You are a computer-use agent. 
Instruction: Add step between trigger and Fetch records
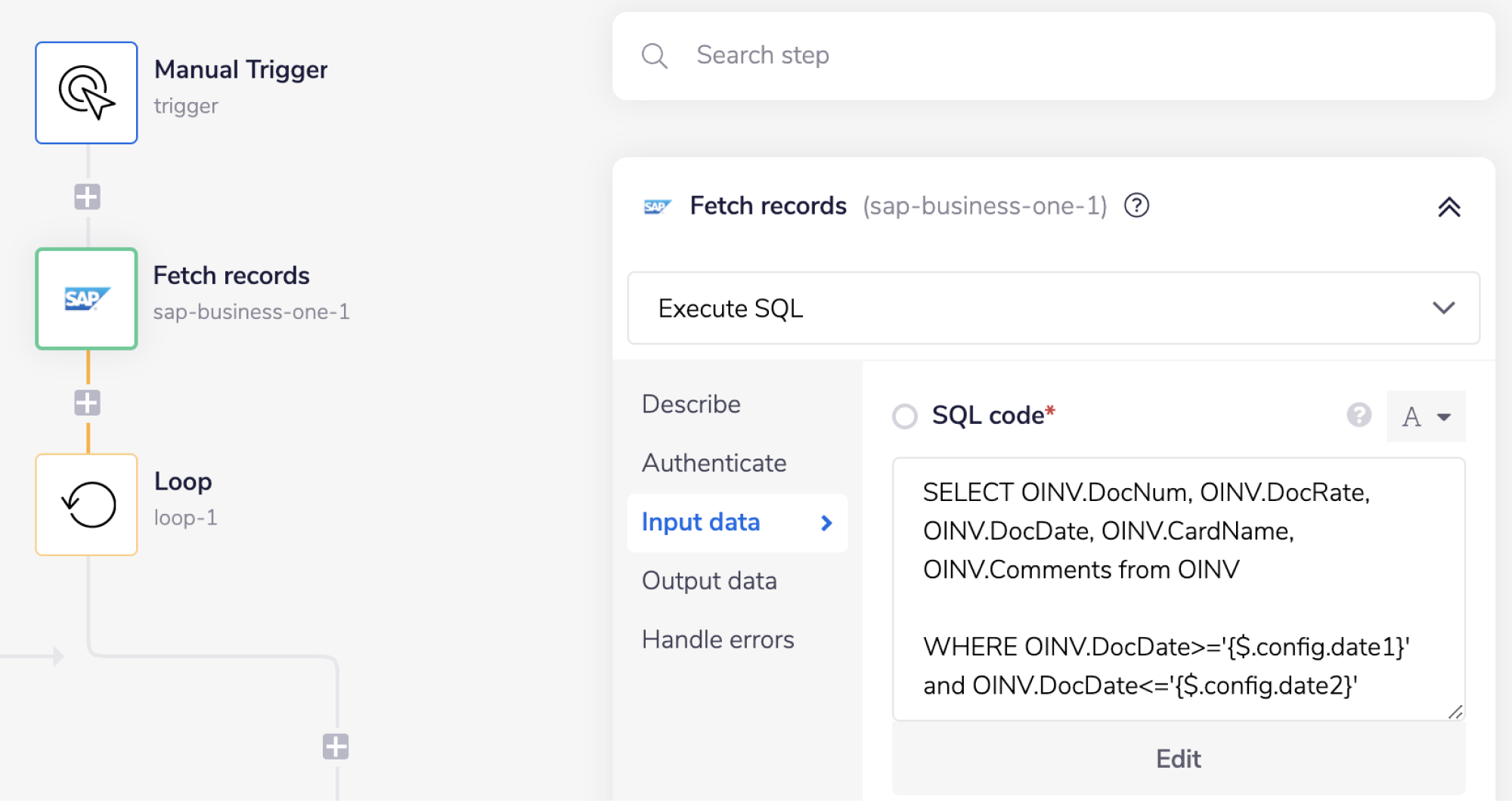click(x=87, y=197)
